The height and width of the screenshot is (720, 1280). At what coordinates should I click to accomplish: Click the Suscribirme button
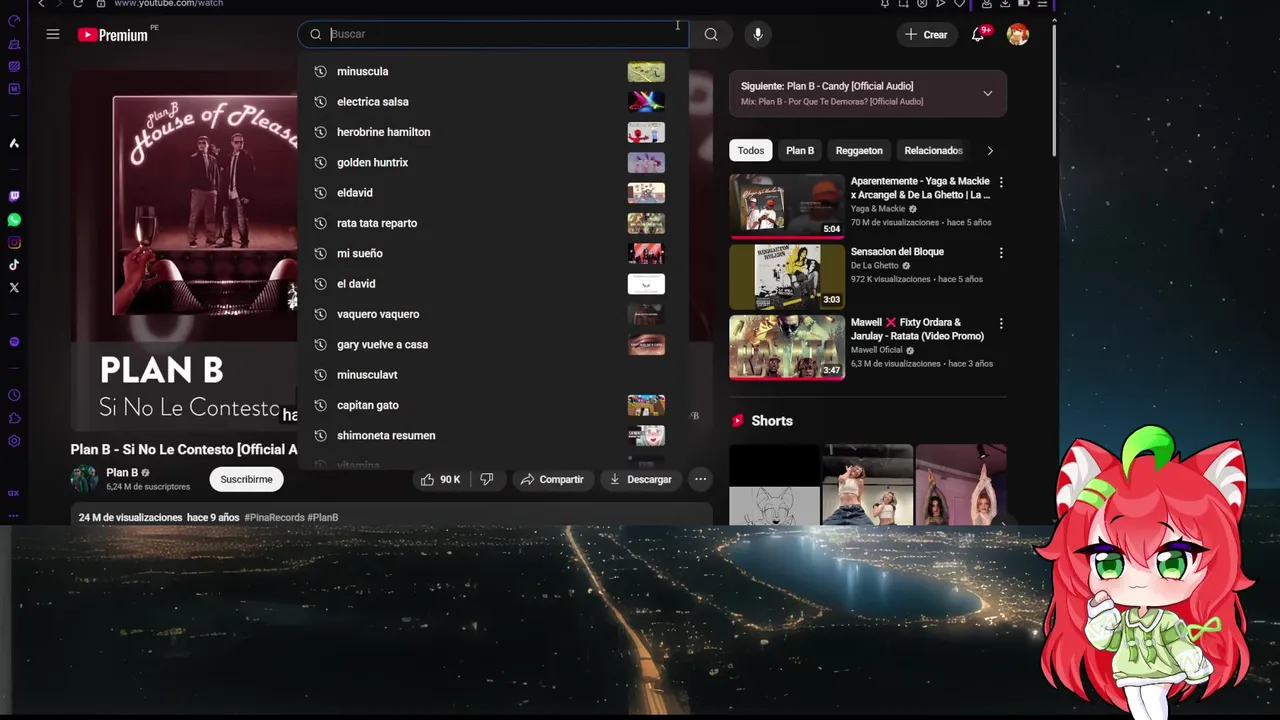point(246,479)
